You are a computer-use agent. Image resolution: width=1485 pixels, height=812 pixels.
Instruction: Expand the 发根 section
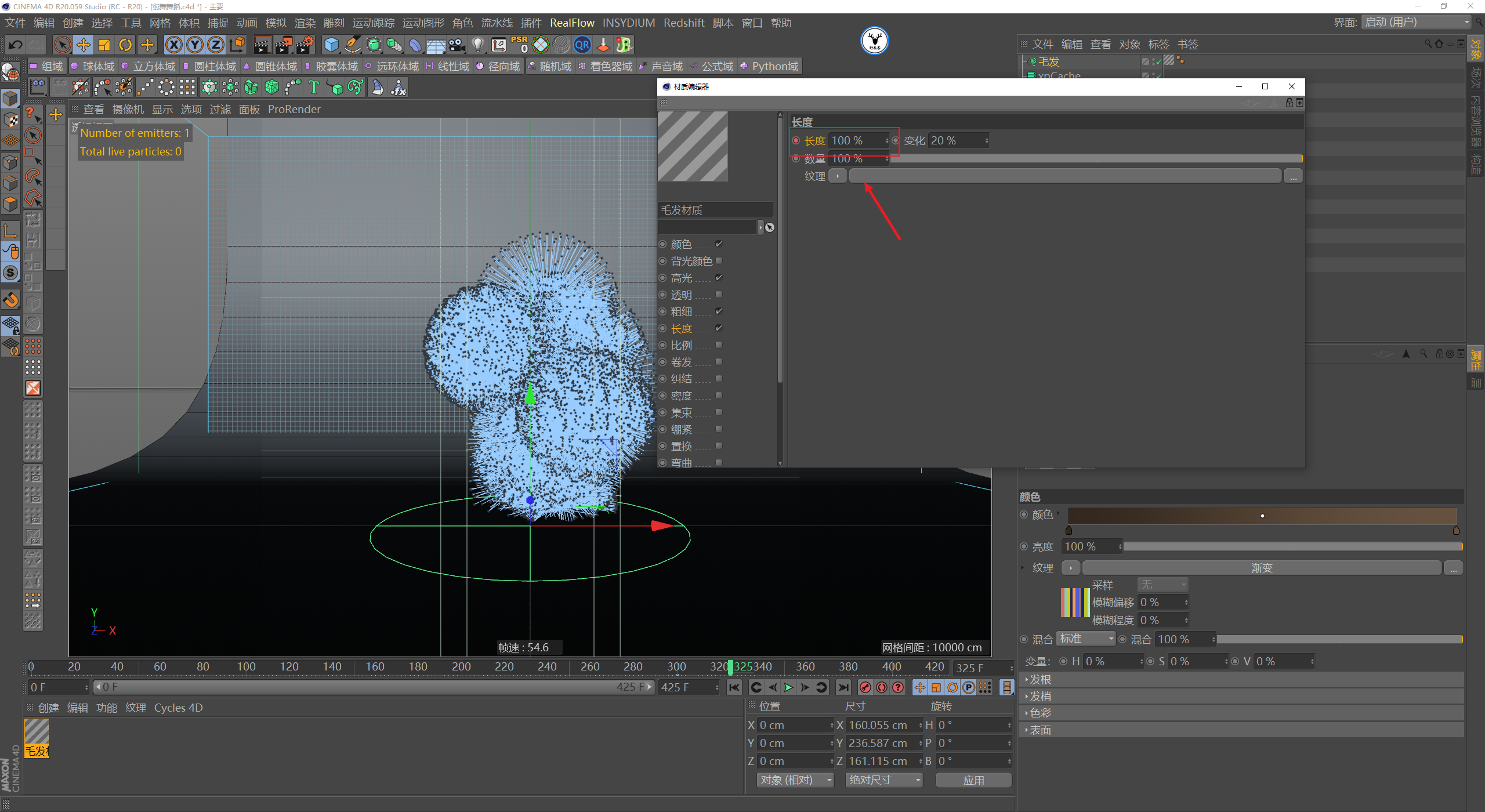click(x=1039, y=679)
